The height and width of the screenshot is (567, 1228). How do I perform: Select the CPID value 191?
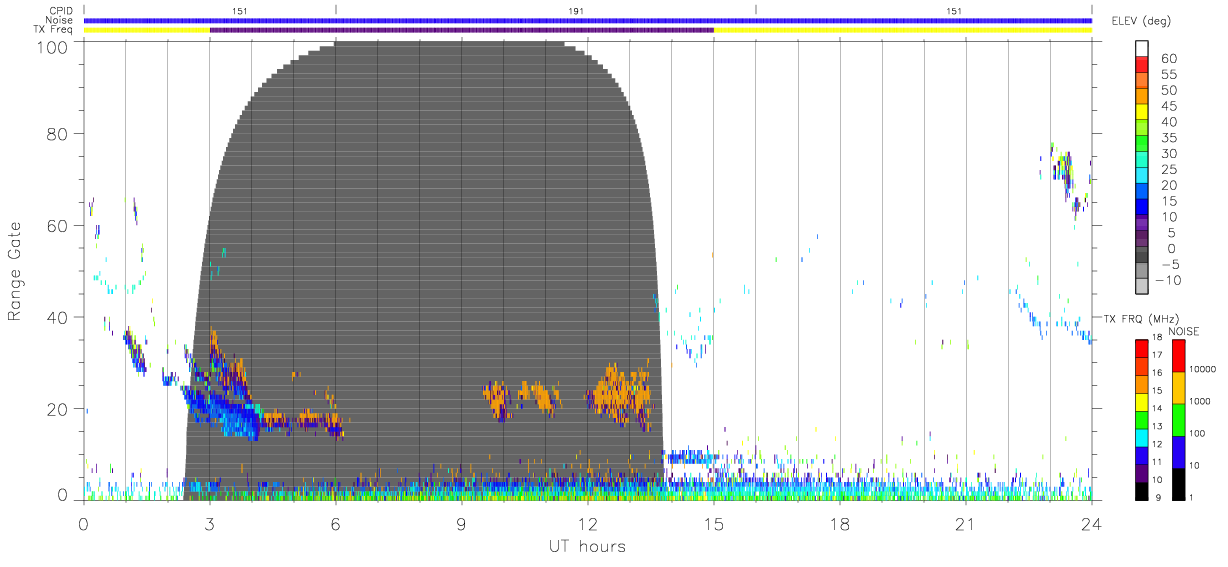[574, 11]
